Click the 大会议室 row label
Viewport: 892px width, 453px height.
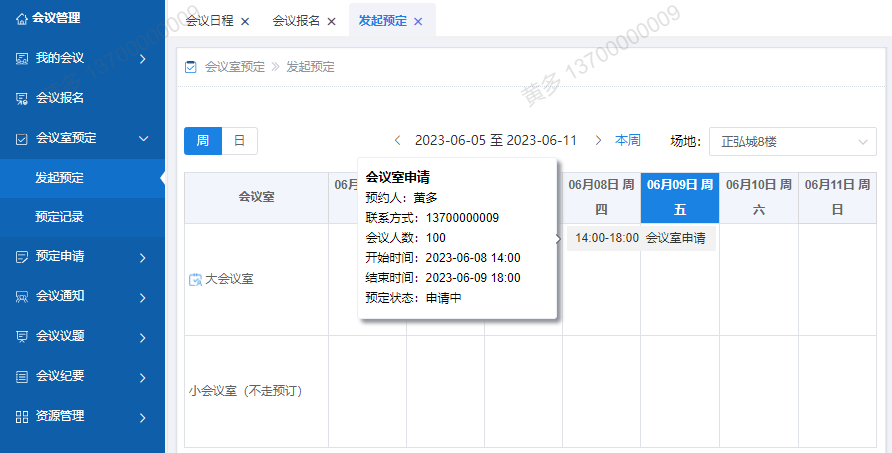coord(229,279)
